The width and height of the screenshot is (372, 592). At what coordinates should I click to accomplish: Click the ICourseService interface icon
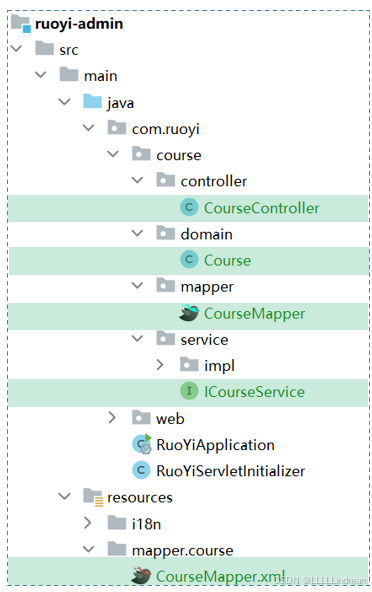pyautogui.click(x=189, y=391)
